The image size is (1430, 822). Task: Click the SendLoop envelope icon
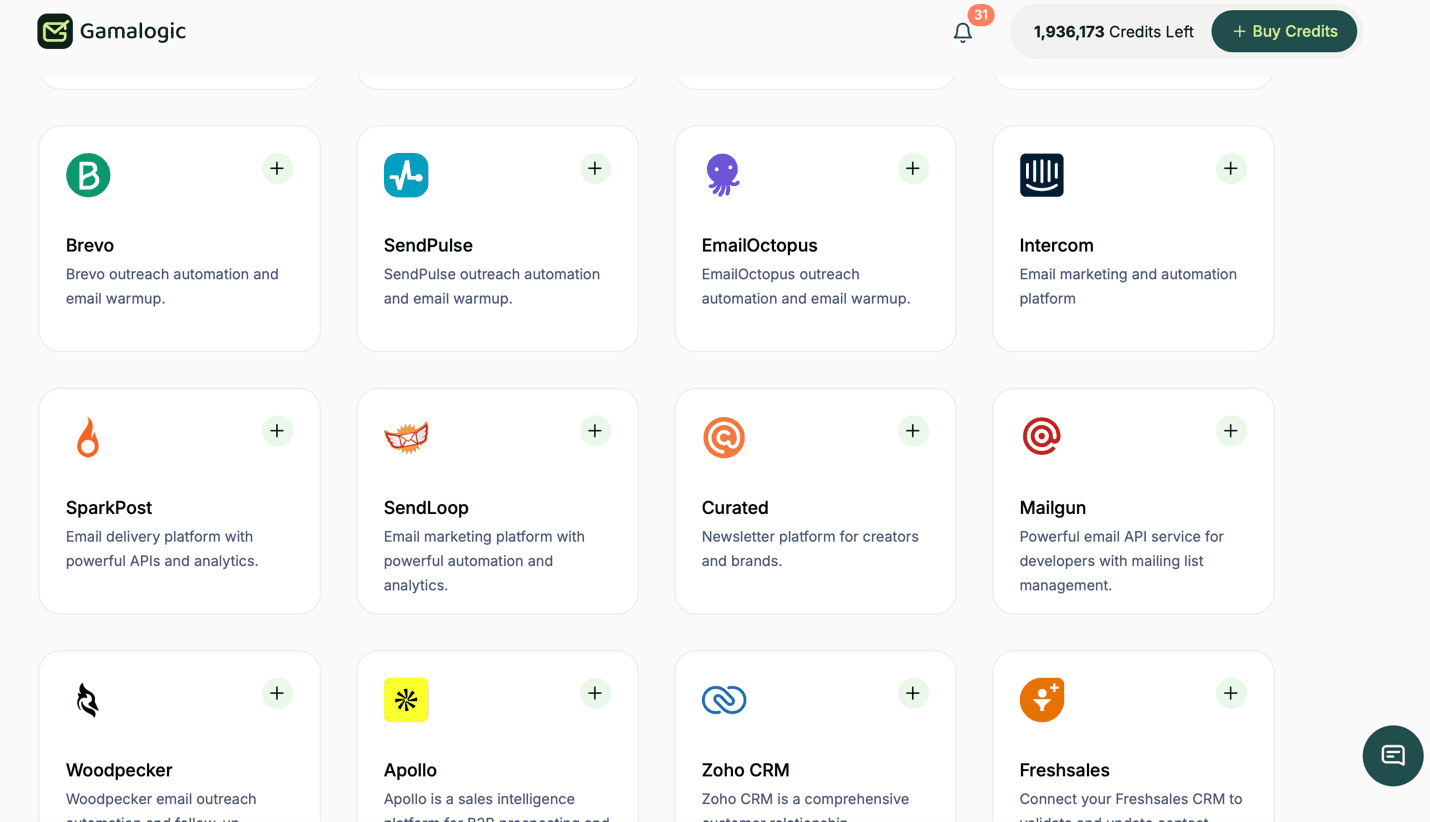[406, 437]
